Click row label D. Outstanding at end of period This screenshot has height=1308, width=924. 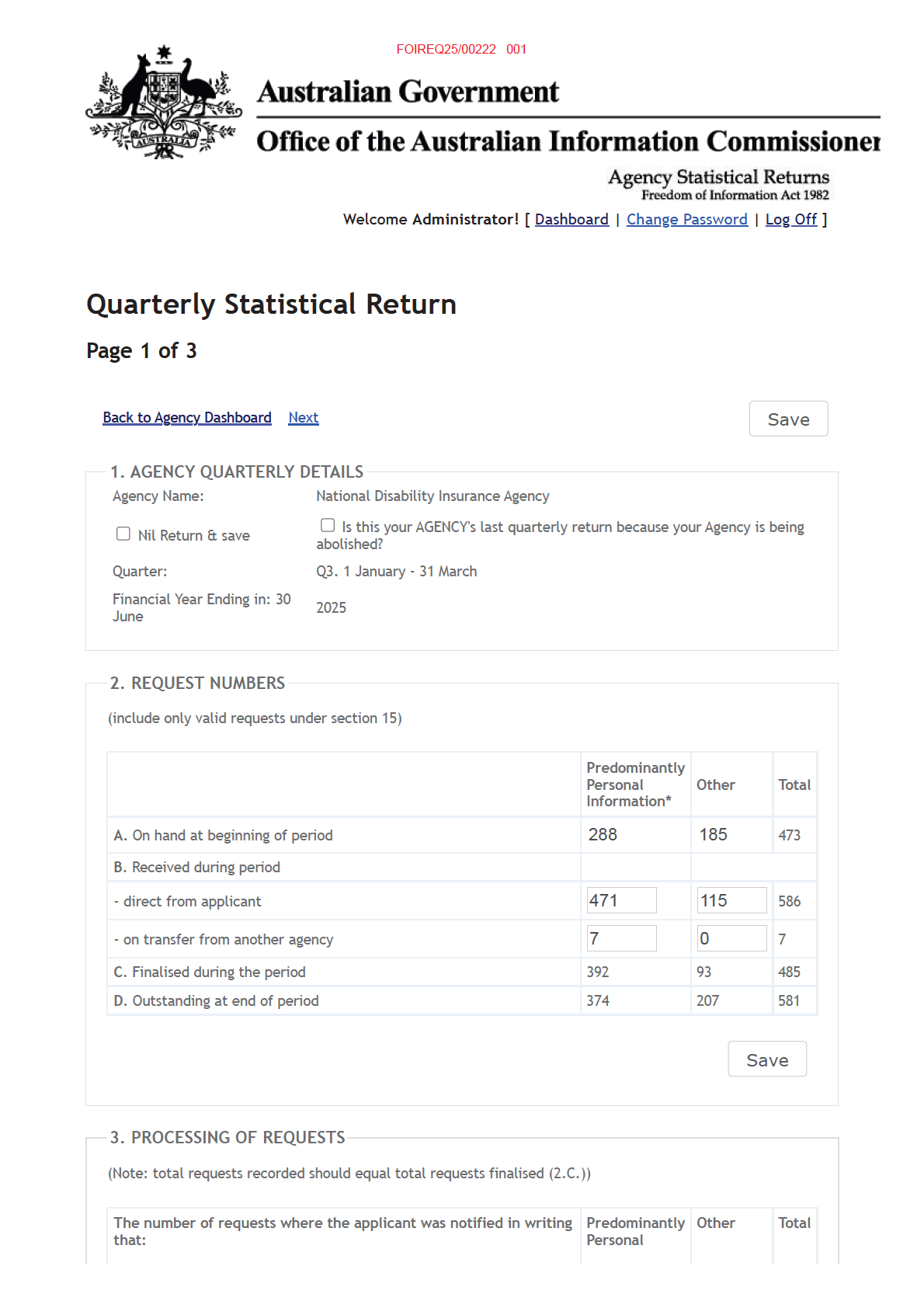point(216,1000)
